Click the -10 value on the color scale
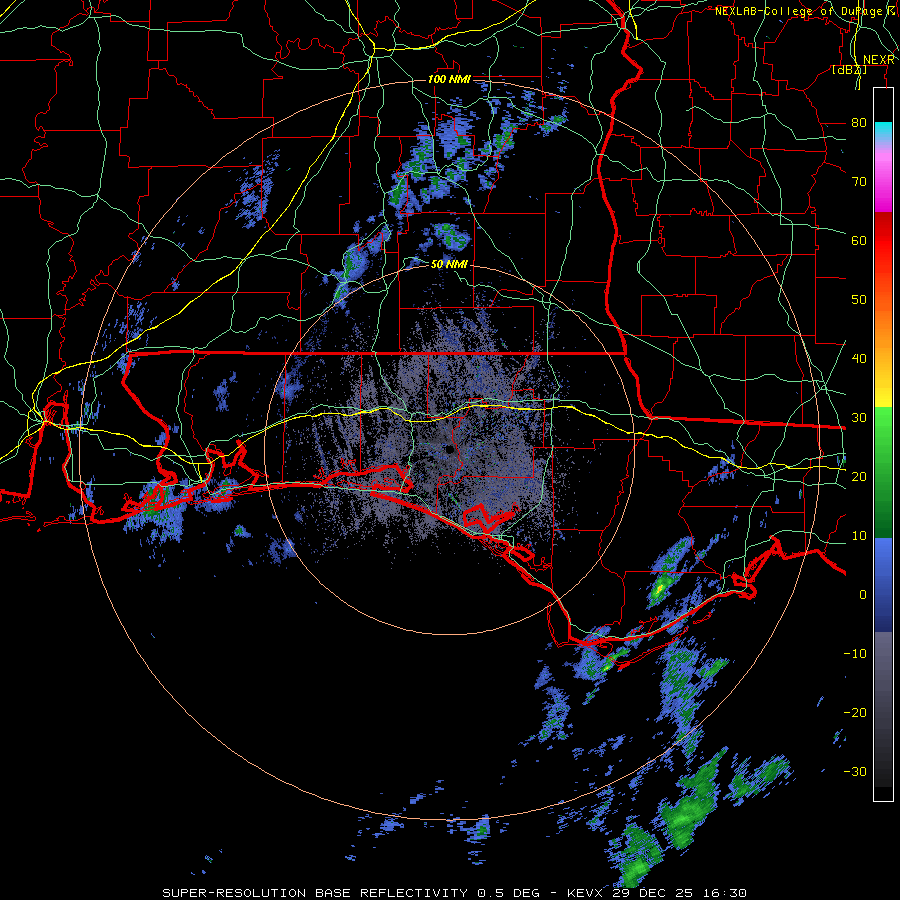The width and height of the screenshot is (900, 900). coord(855,654)
